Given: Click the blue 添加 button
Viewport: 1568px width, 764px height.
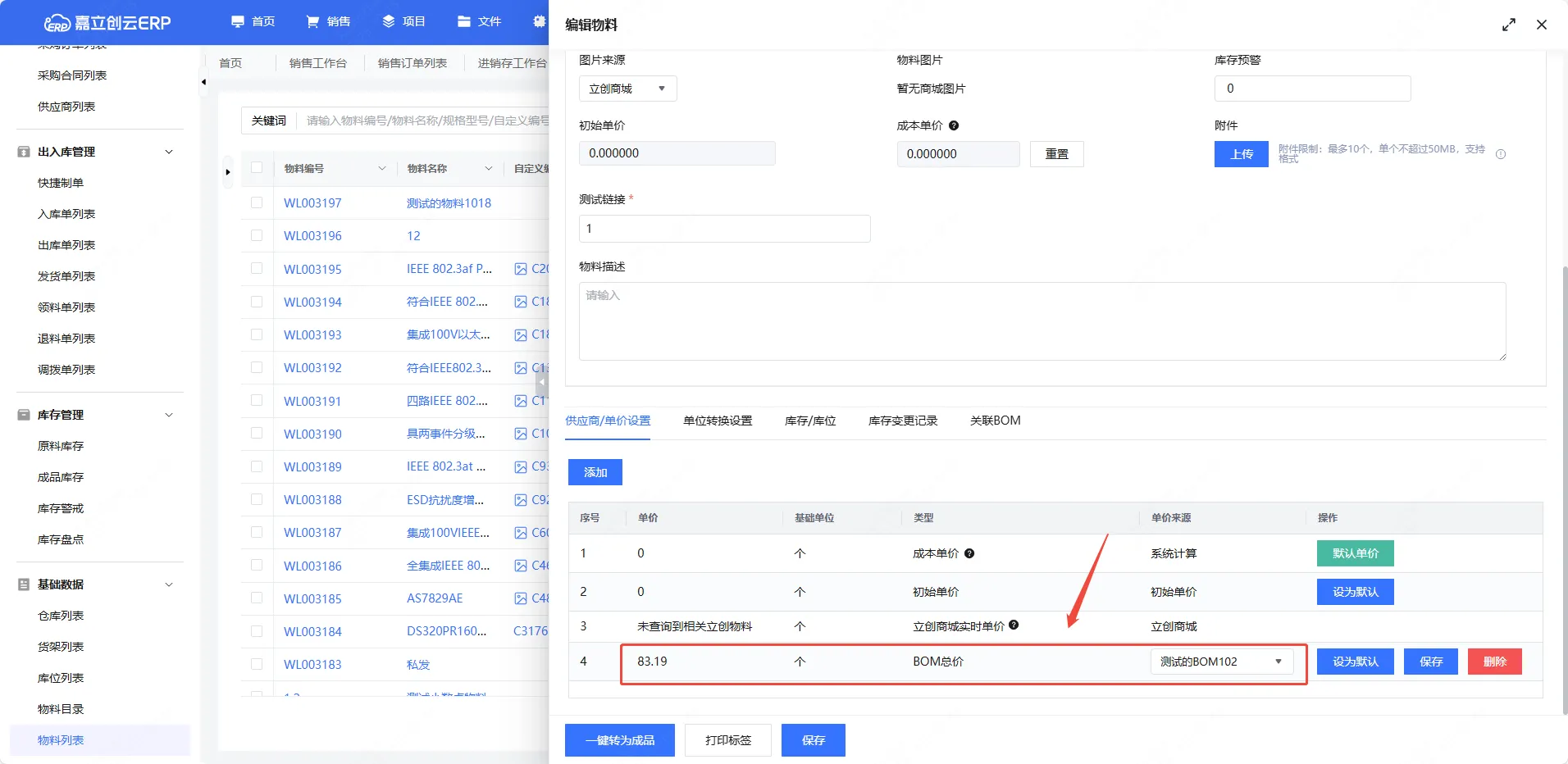Looking at the screenshot, I should [x=595, y=472].
